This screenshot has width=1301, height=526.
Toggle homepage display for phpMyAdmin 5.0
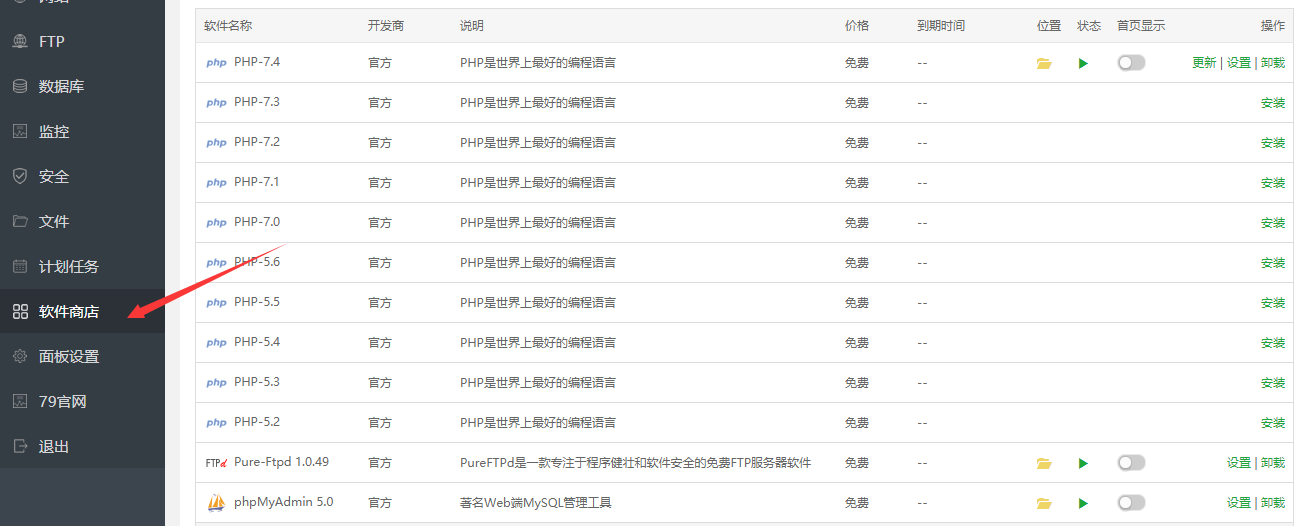1131,503
